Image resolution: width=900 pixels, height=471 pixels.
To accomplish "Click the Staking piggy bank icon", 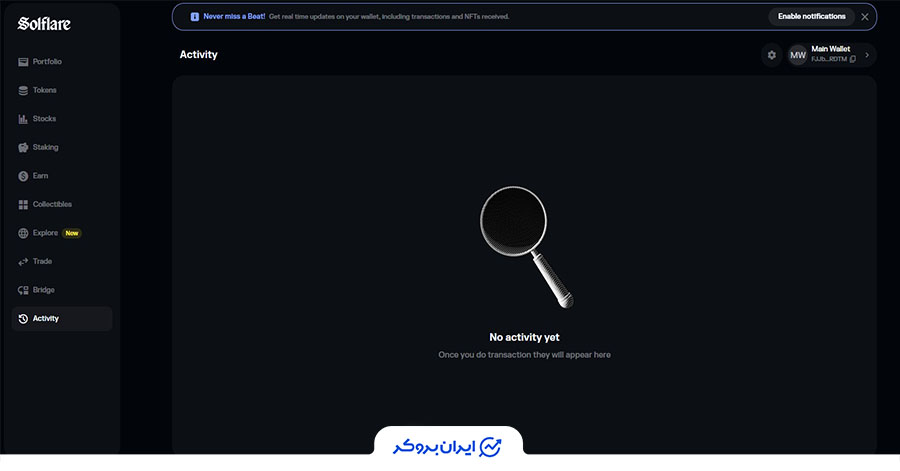I will (x=23, y=147).
